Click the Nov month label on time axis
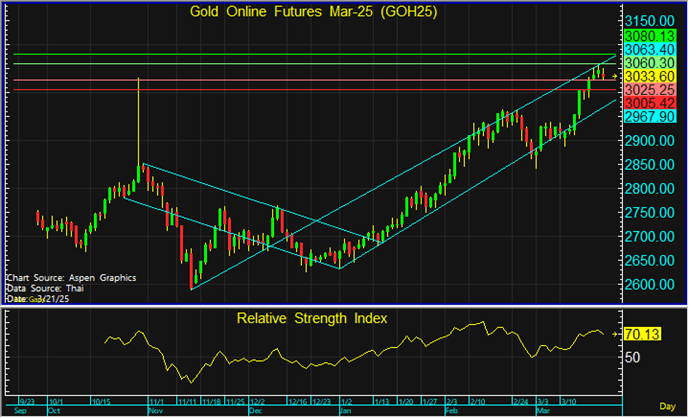This screenshot has width=689, height=418. [x=154, y=411]
